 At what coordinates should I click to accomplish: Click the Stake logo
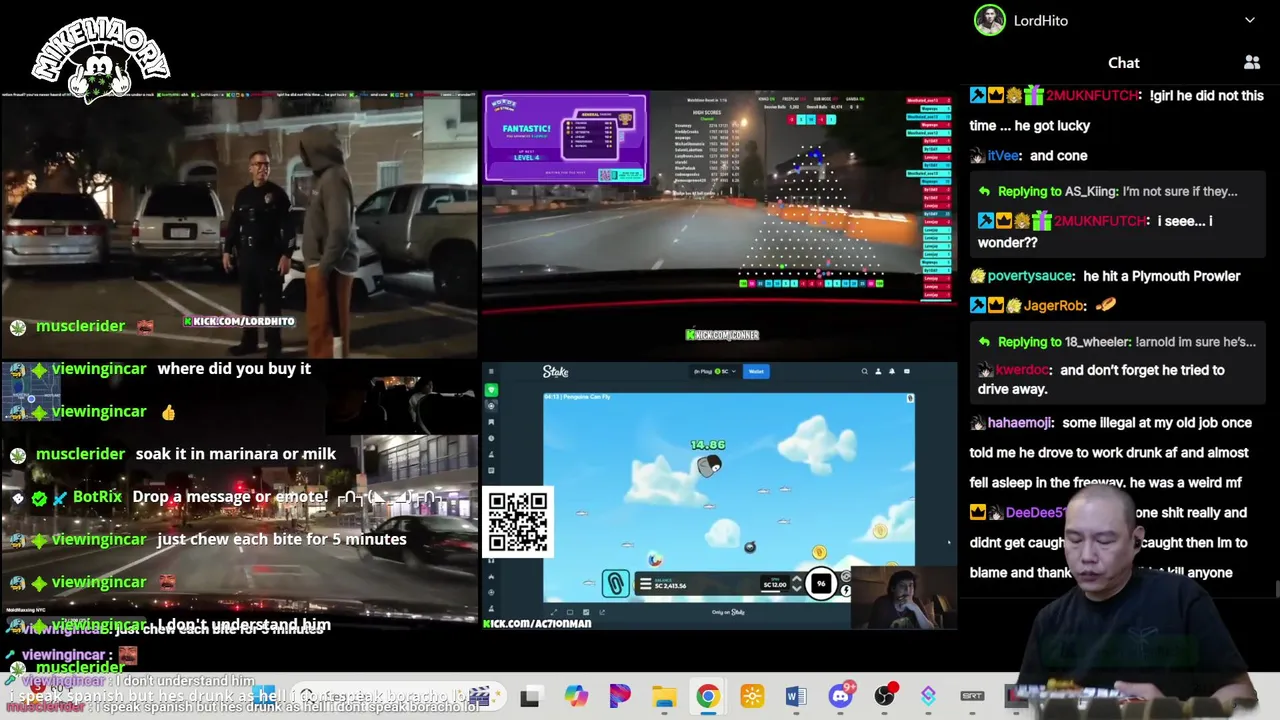click(x=555, y=372)
